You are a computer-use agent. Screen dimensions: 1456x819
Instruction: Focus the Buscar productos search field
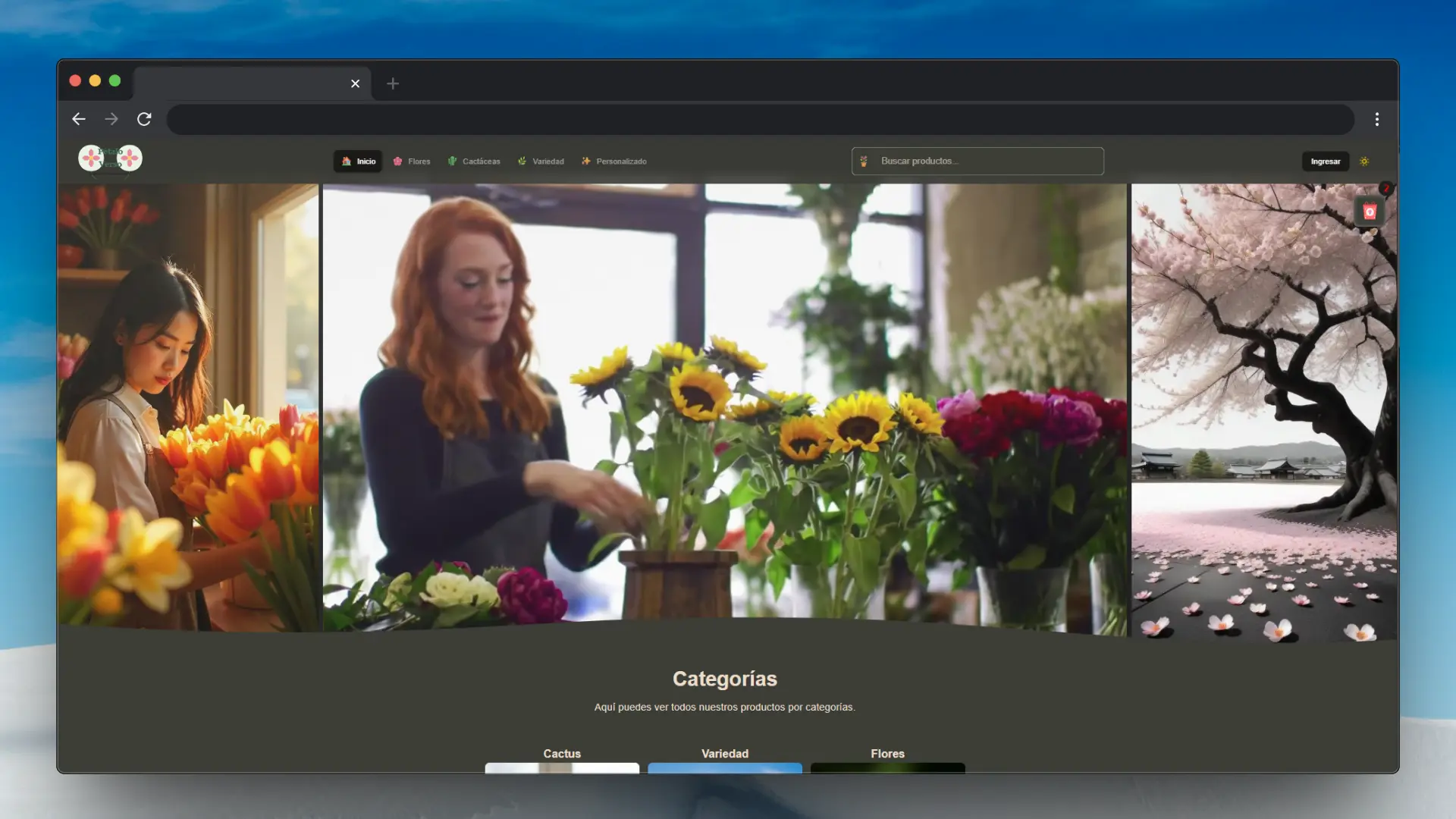tap(977, 162)
